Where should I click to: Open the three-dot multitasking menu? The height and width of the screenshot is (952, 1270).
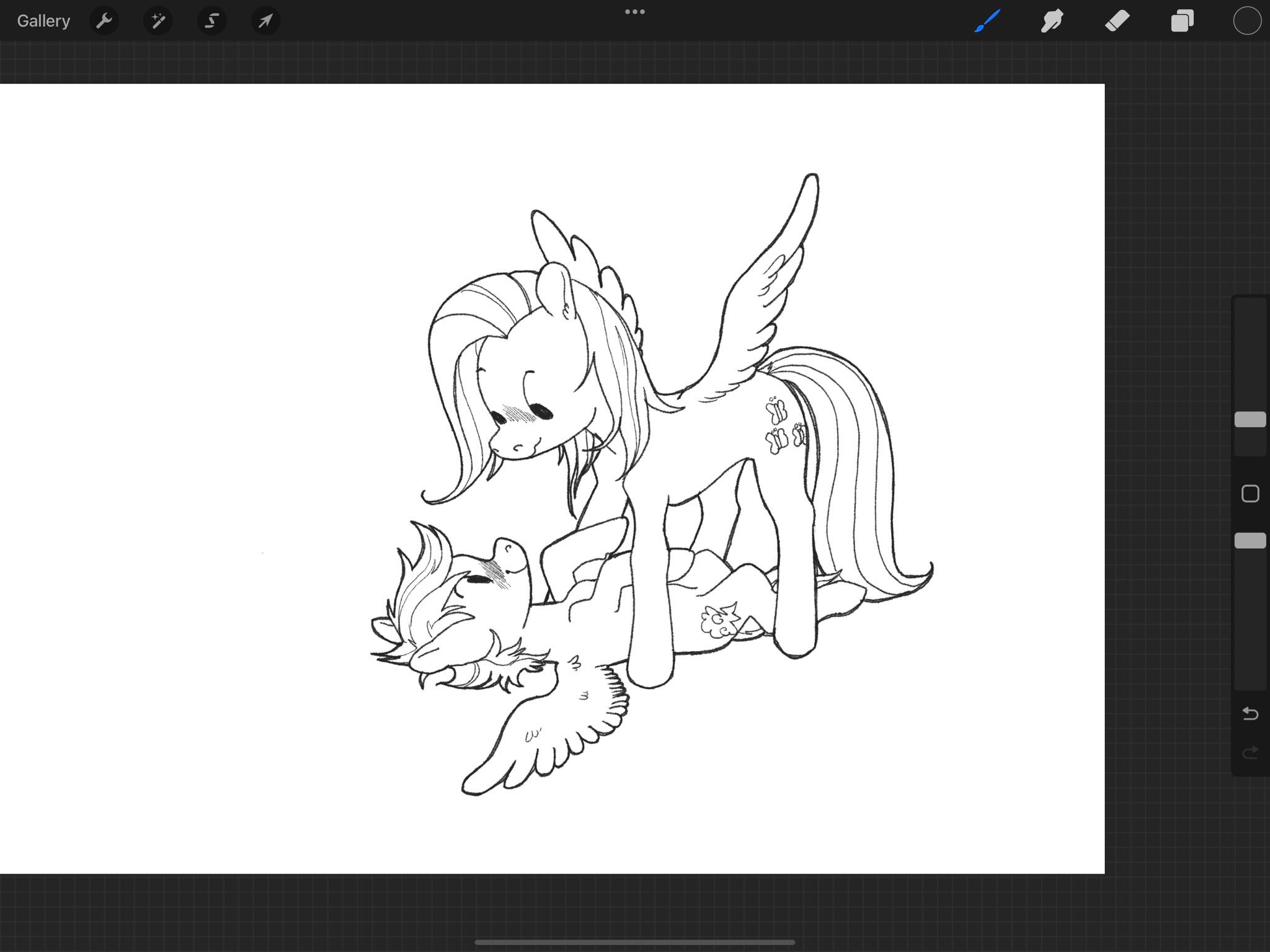click(x=634, y=12)
